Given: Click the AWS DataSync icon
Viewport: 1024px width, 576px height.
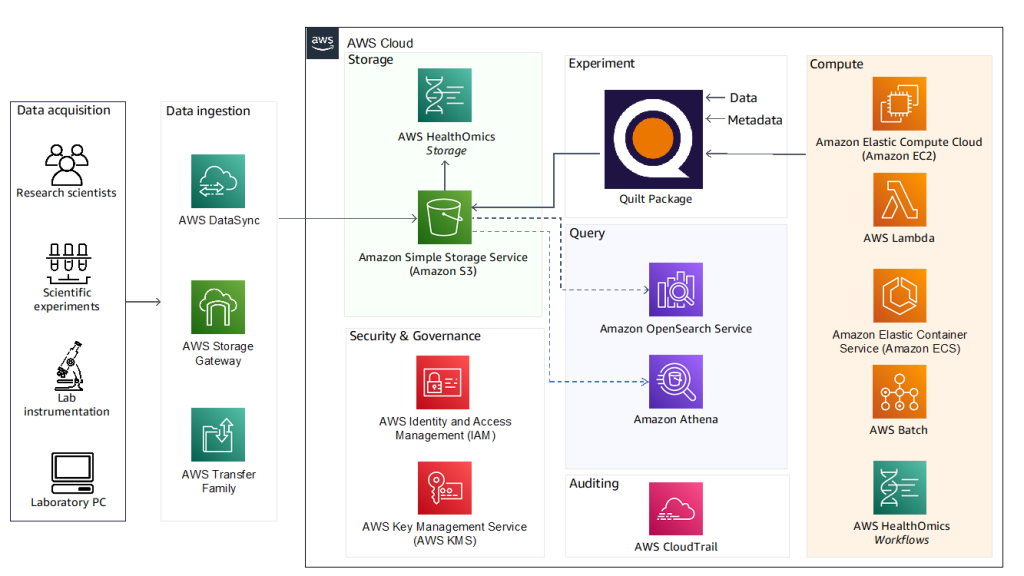Looking at the screenshot, I should [218, 182].
